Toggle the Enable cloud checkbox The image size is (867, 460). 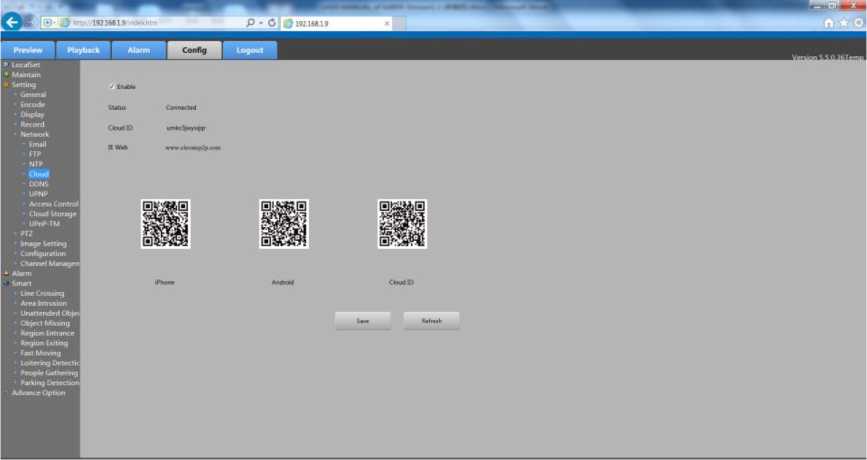(x=111, y=86)
